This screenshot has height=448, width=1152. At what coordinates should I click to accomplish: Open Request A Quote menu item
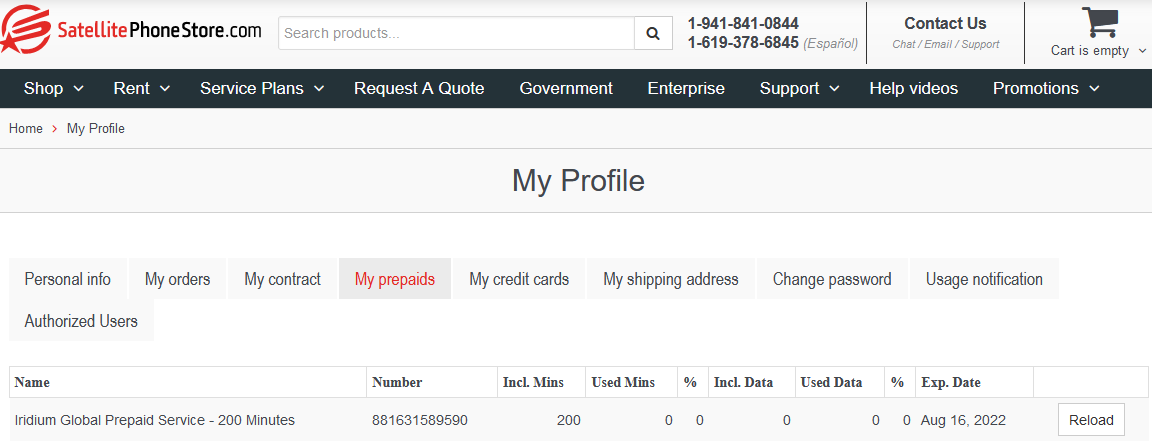point(419,89)
